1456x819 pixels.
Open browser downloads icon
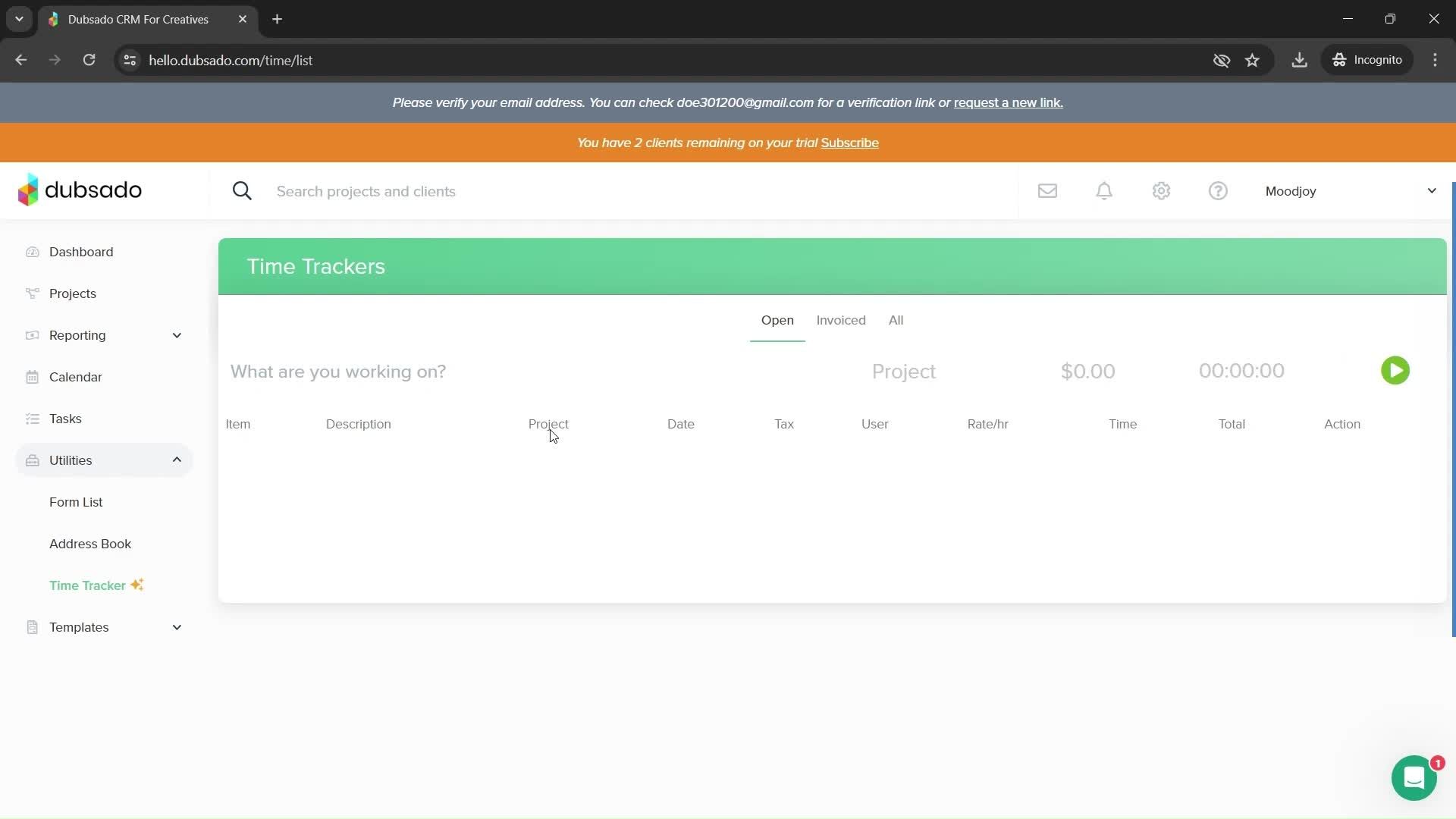tap(1299, 60)
